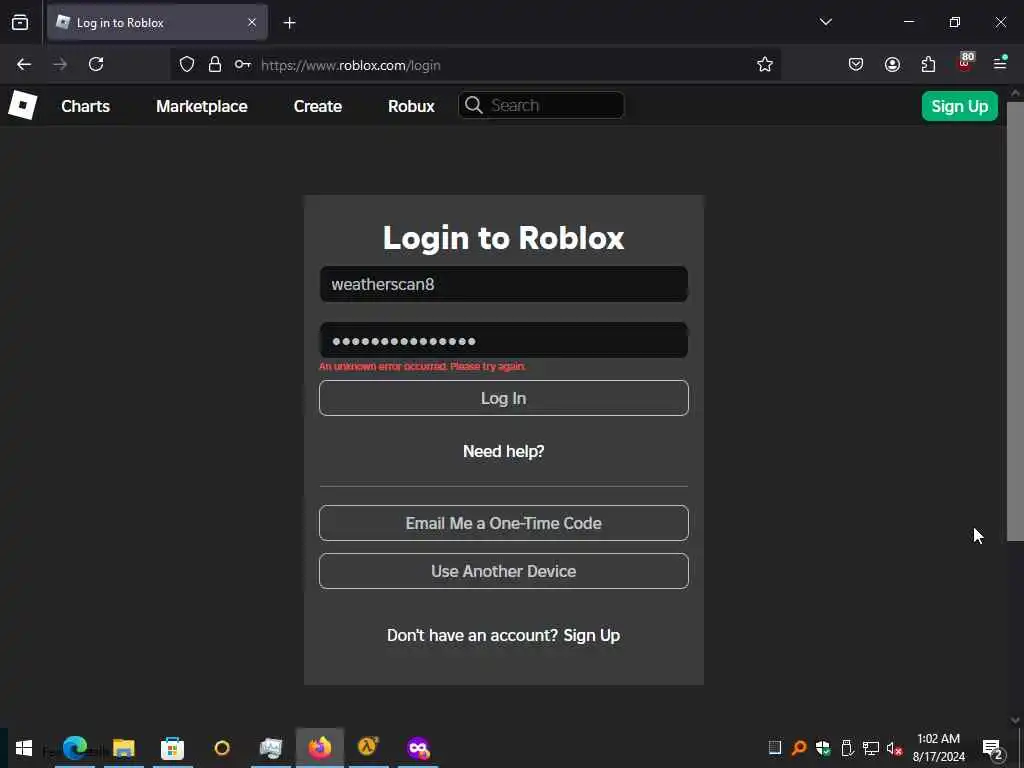Open the Half-Life lambda taskbar icon
1024x768 pixels.
369,747
